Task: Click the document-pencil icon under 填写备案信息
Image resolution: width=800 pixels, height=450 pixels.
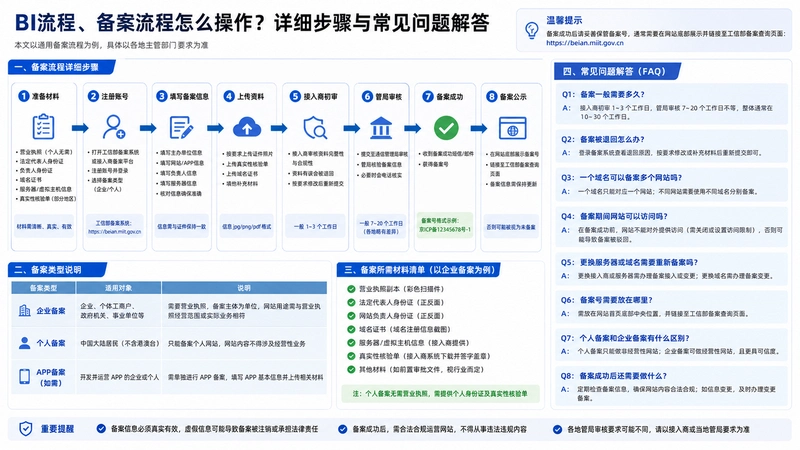Action: click(181, 128)
